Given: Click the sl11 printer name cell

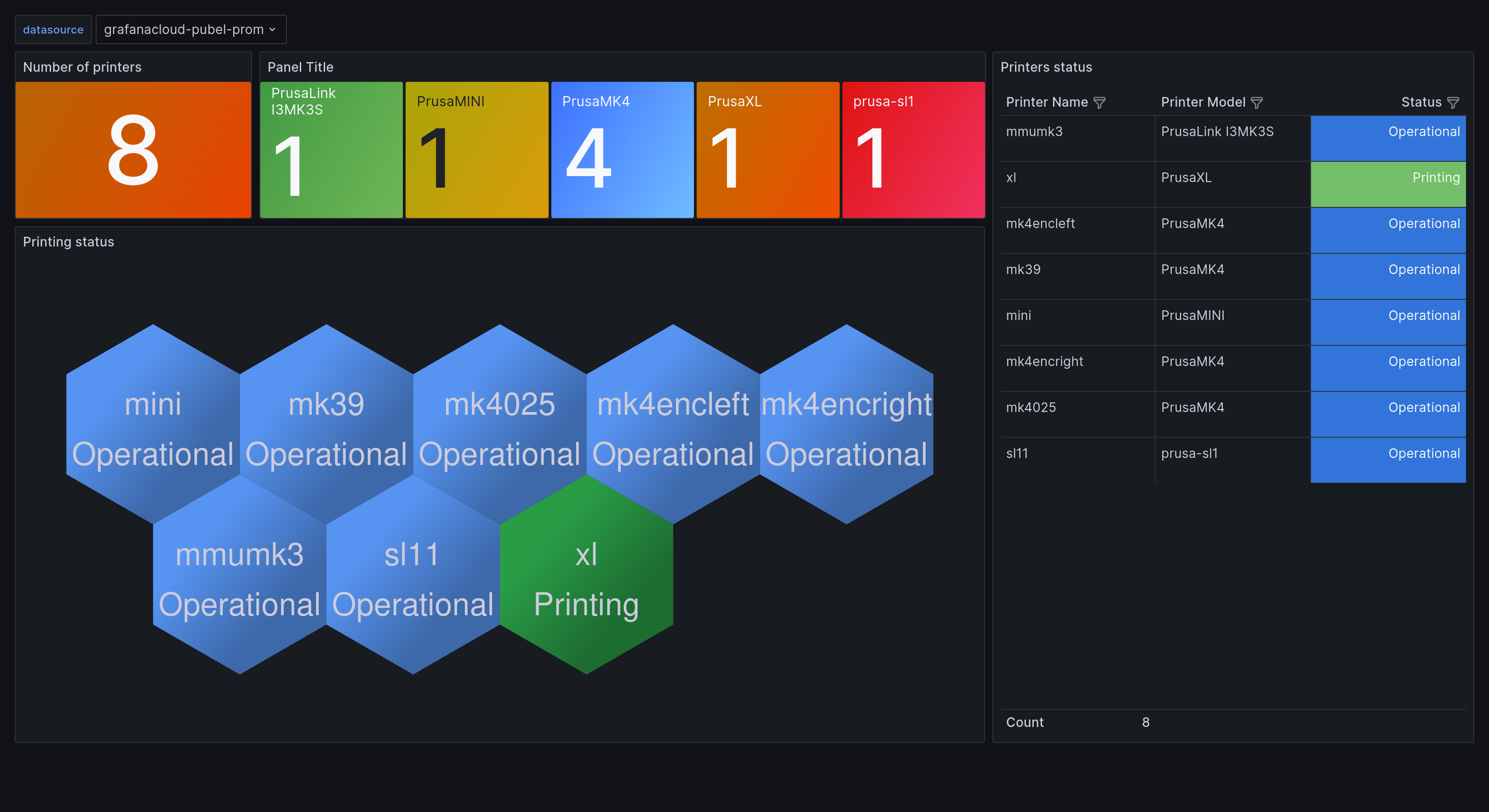Looking at the screenshot, I should pyautogui.click(x=1077, y=460).
